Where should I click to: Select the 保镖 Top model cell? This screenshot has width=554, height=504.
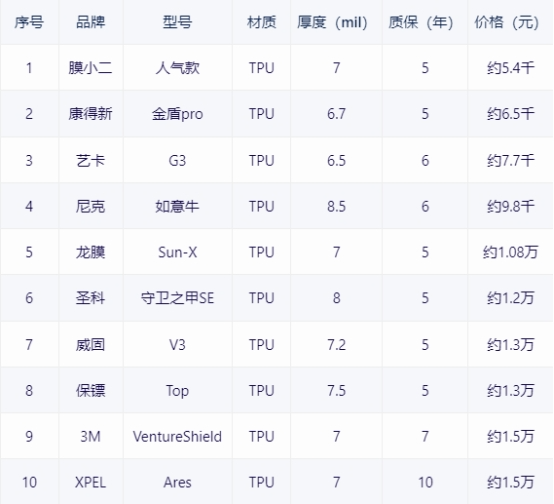[178, 390]
